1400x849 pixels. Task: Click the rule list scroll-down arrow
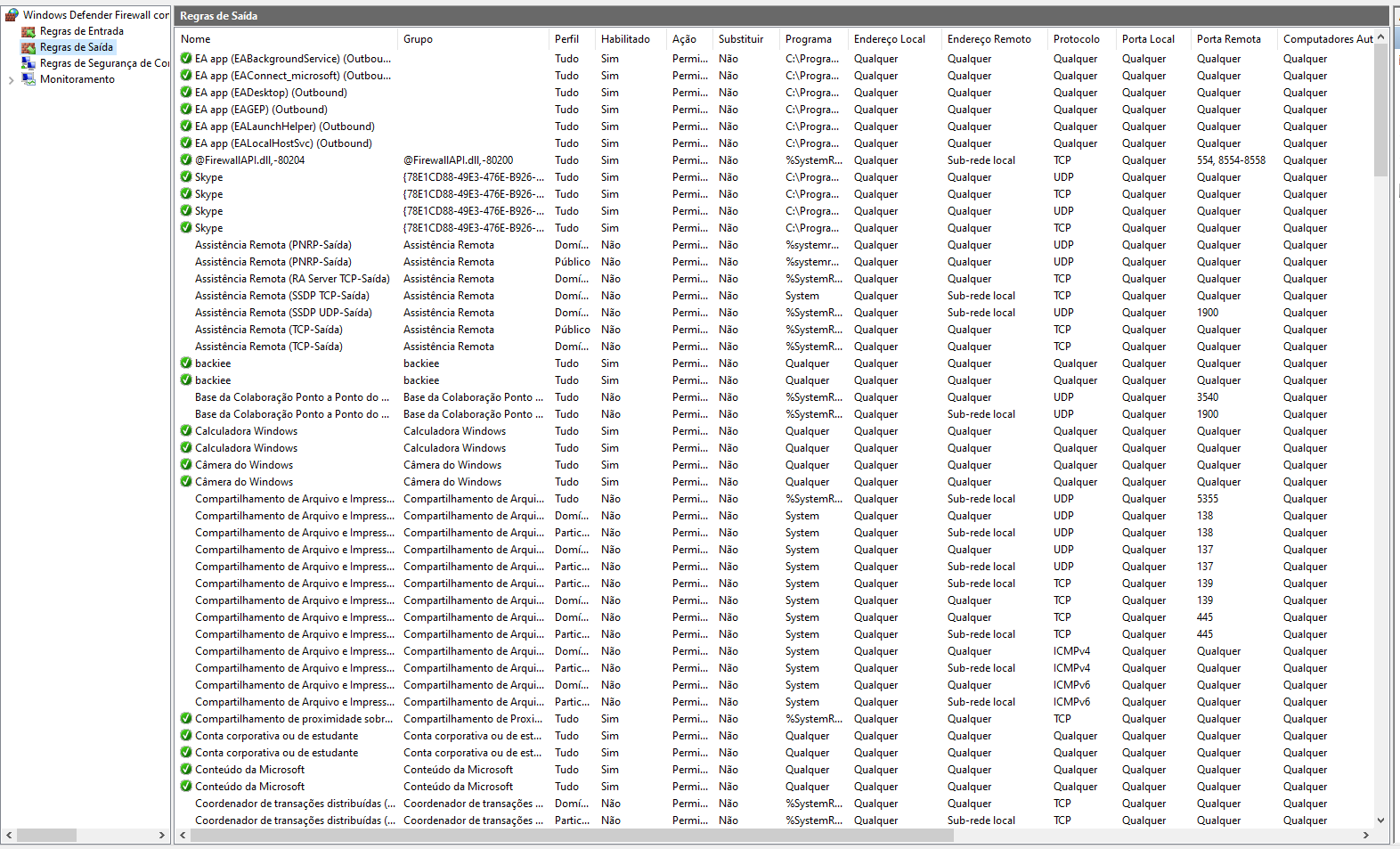1380,820
